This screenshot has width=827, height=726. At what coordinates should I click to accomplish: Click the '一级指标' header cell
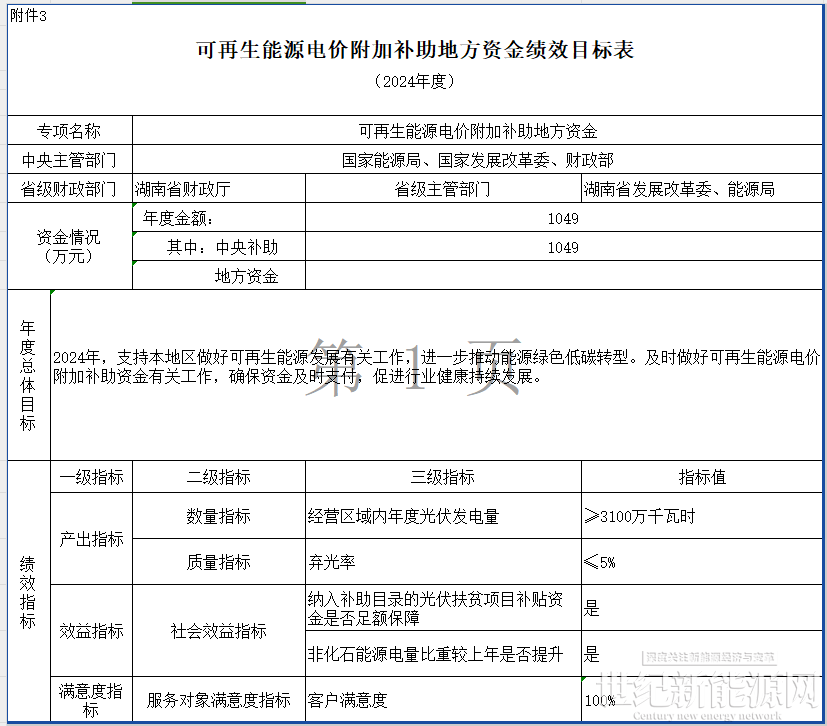point(91,477)
